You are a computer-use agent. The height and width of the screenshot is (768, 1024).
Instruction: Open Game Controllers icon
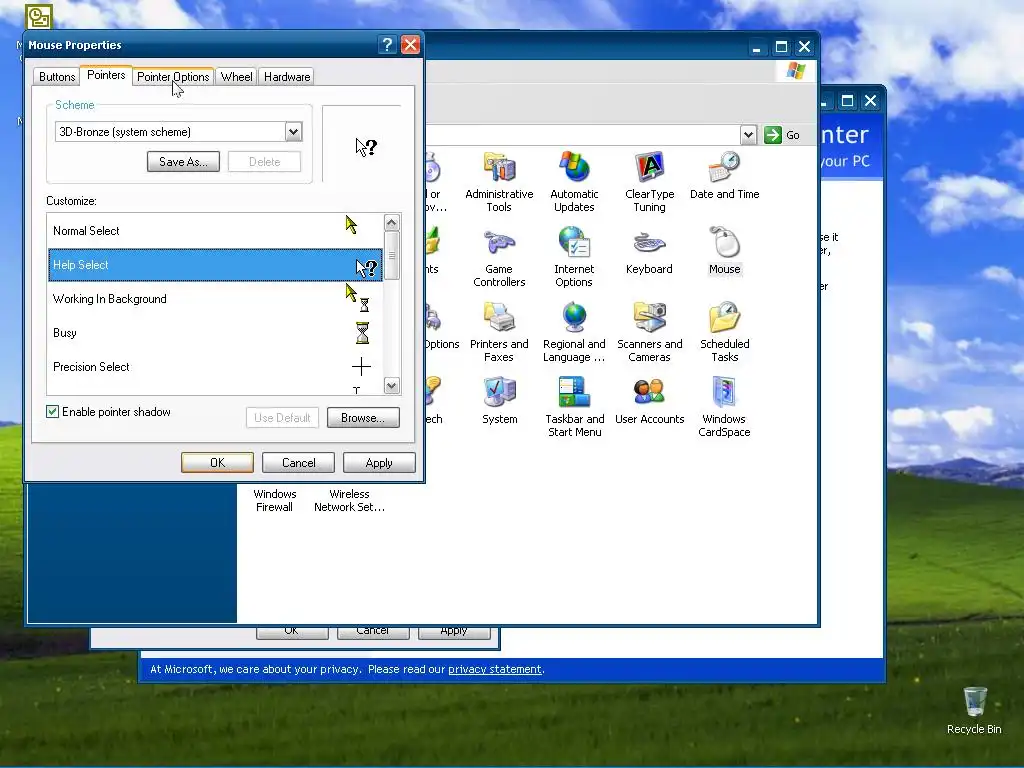click(x=499, y=257)
